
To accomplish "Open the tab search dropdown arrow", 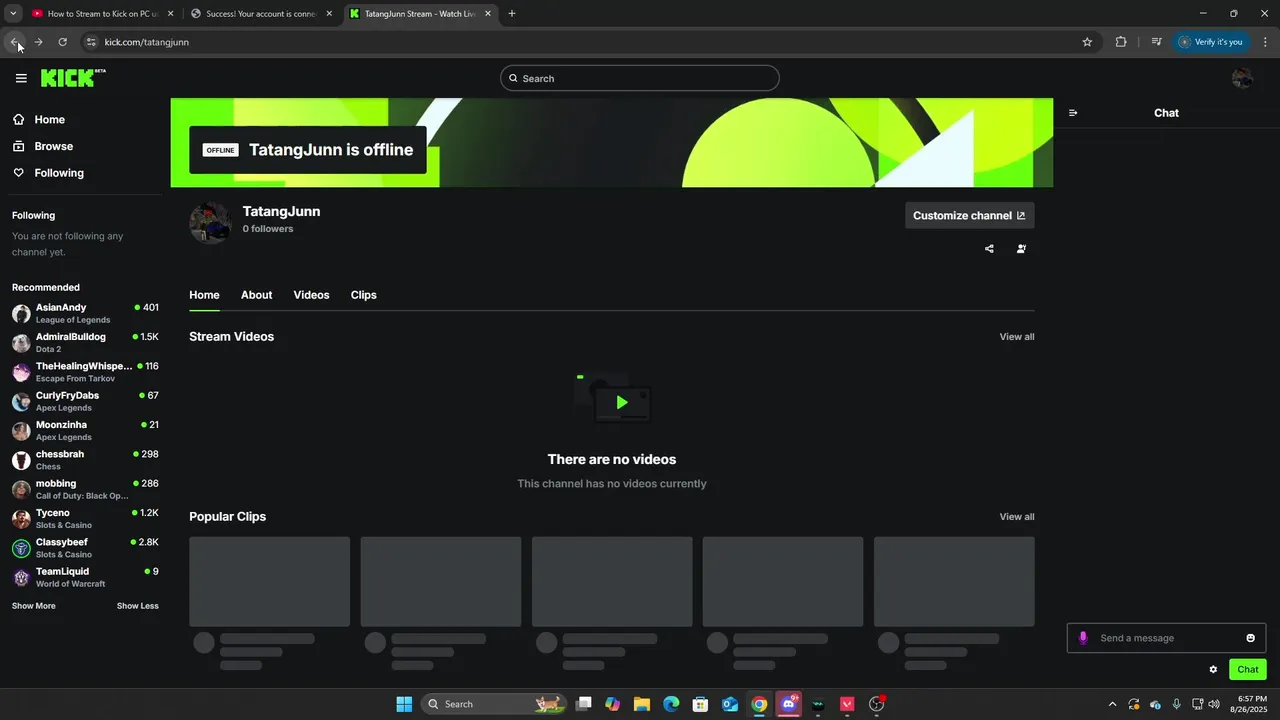I will point(13,14).
